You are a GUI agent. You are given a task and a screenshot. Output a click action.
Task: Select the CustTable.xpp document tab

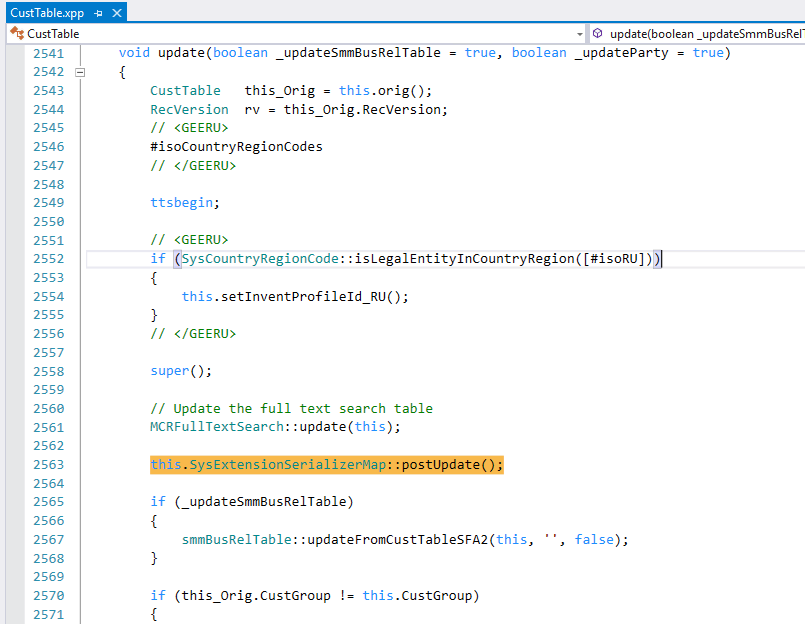[x=47, y=13]
